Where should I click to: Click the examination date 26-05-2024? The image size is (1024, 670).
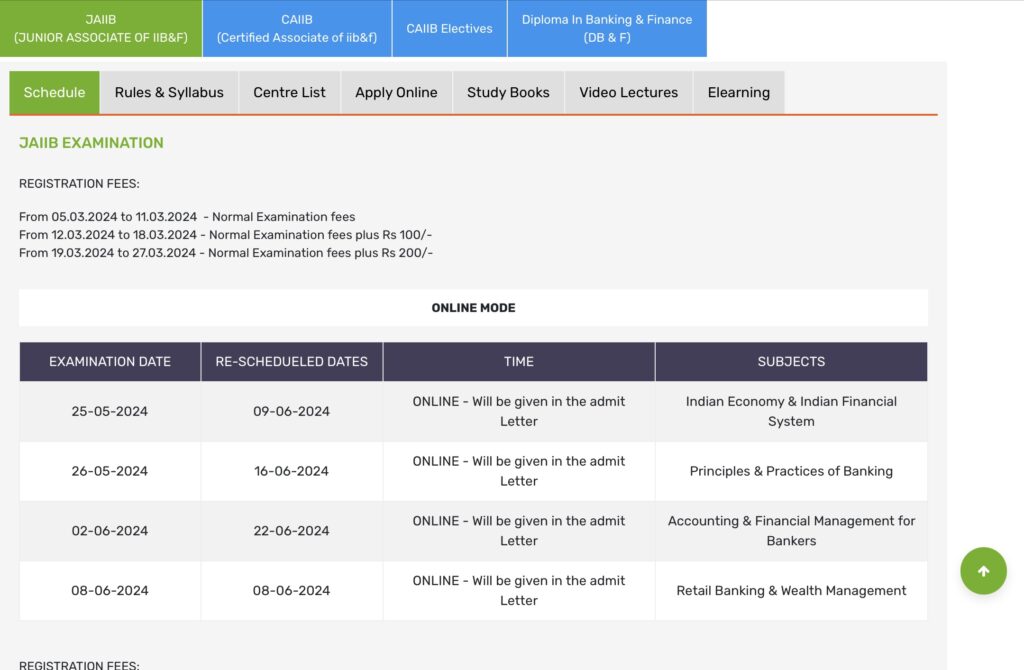pos(110,471)
